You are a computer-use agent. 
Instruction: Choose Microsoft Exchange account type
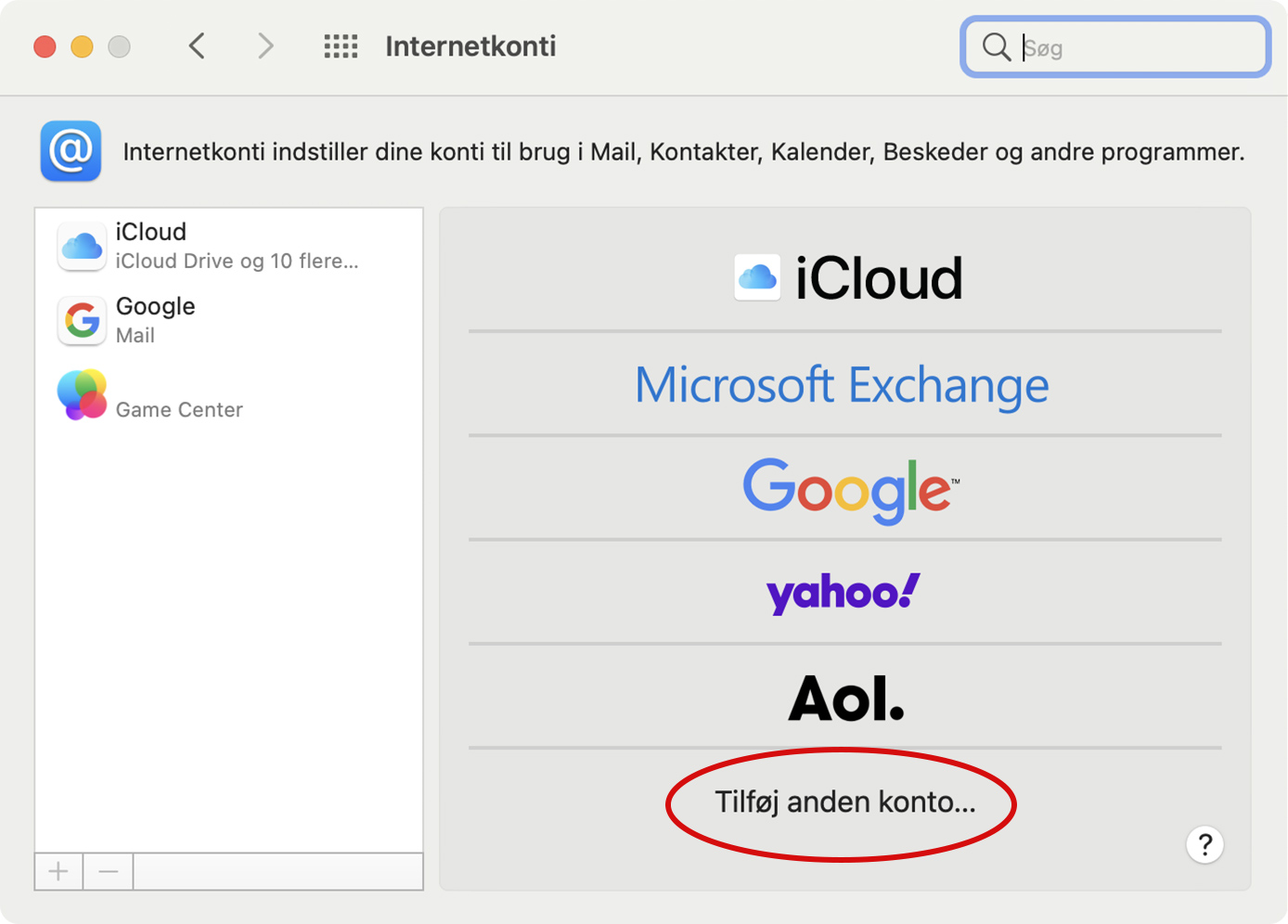(845, 384)
